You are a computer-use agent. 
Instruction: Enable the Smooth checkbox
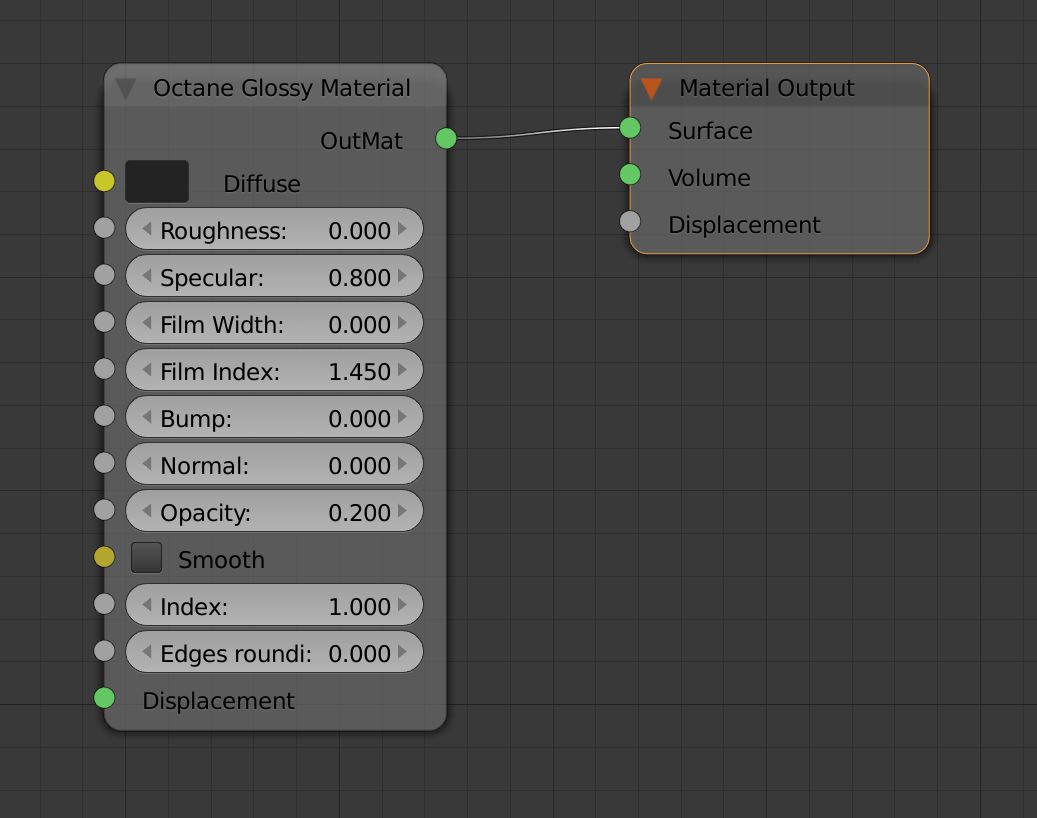pos(146,557)
